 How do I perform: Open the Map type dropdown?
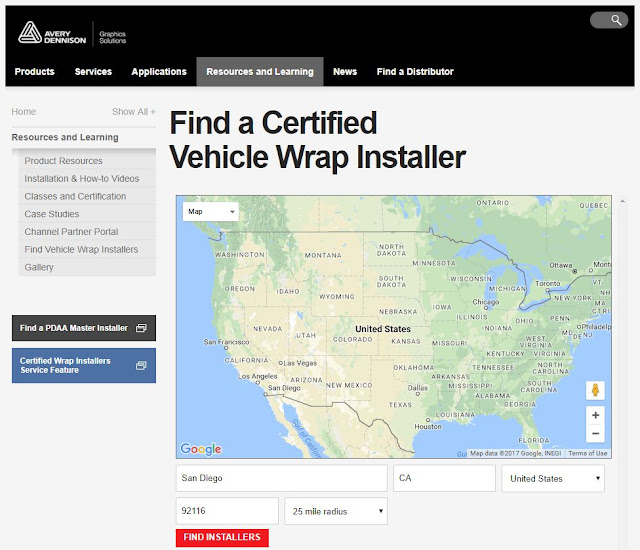click(x=211, y=211)
